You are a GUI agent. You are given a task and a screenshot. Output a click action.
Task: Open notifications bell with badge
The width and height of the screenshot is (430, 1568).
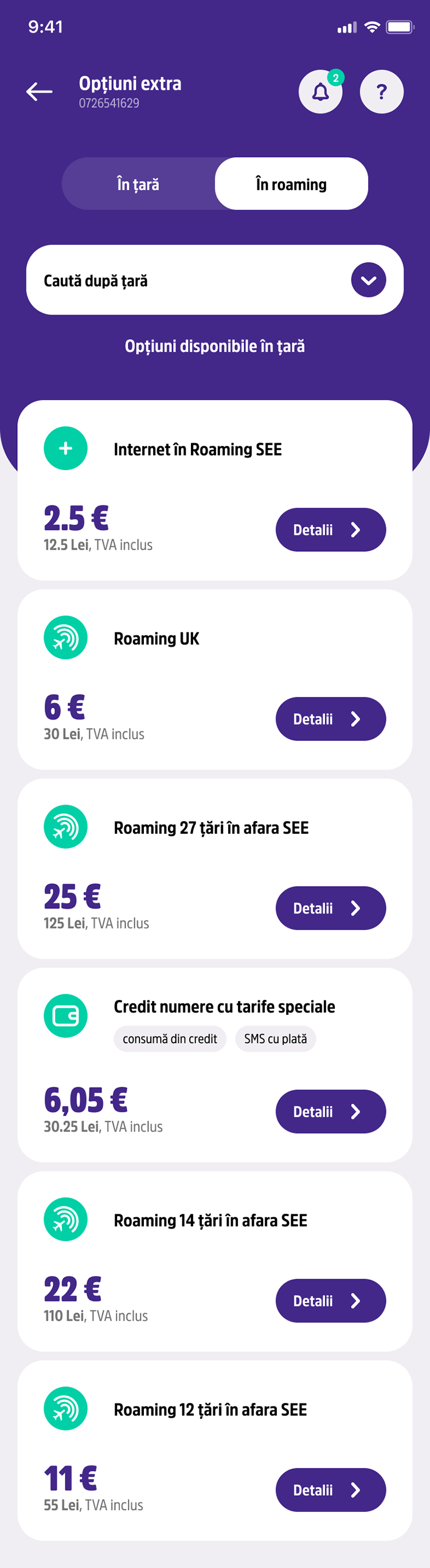pos(320,92)
